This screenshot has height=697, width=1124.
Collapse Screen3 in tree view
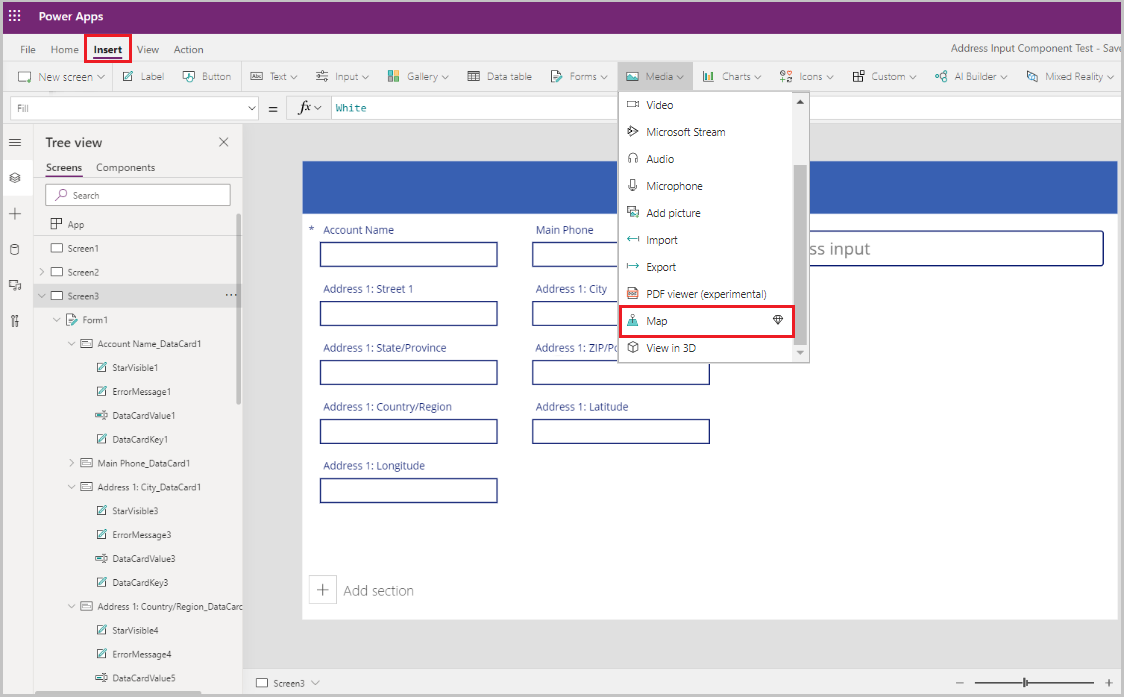42,295
